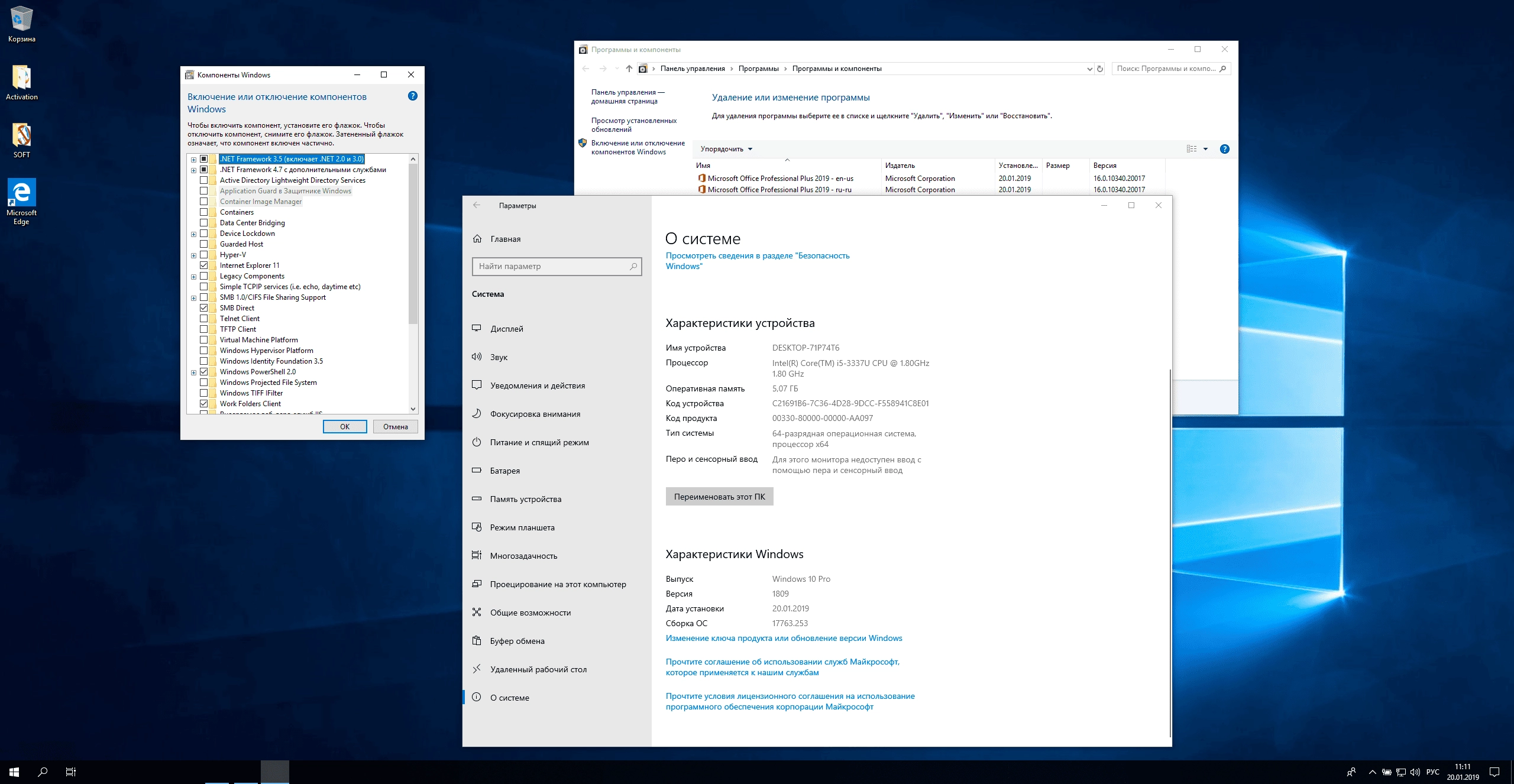Click down arrow of components list scrollbar
This screenshot has width=1514, height=784.
point(413,409)
